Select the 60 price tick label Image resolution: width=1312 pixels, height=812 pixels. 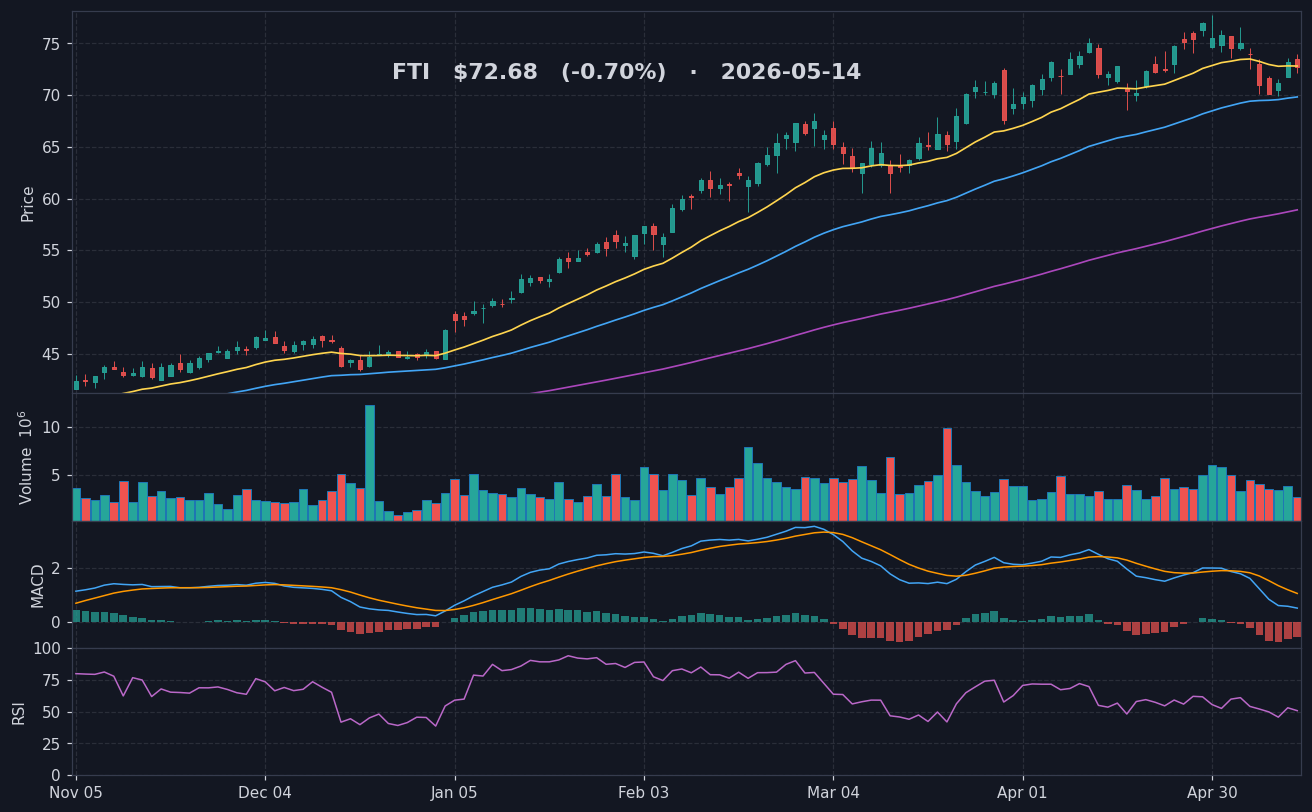click(53, 199)
